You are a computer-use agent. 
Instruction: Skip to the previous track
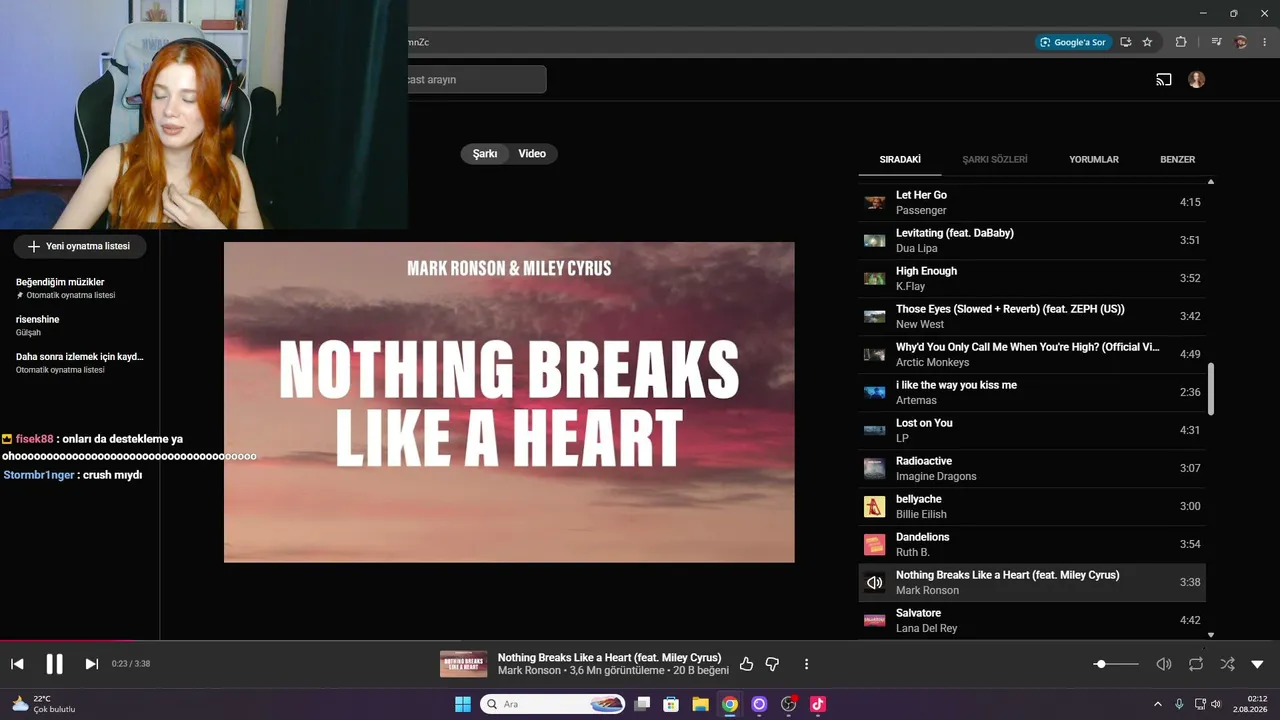click(x=17, y=664)
